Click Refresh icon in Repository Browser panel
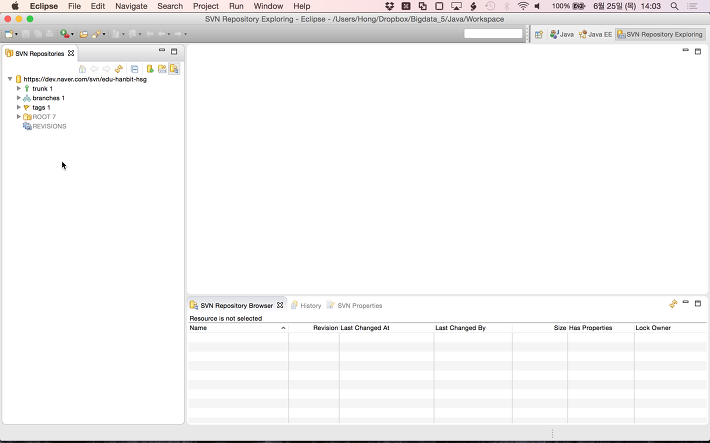This screenshot has height=443, width=710. click(673, 304)
